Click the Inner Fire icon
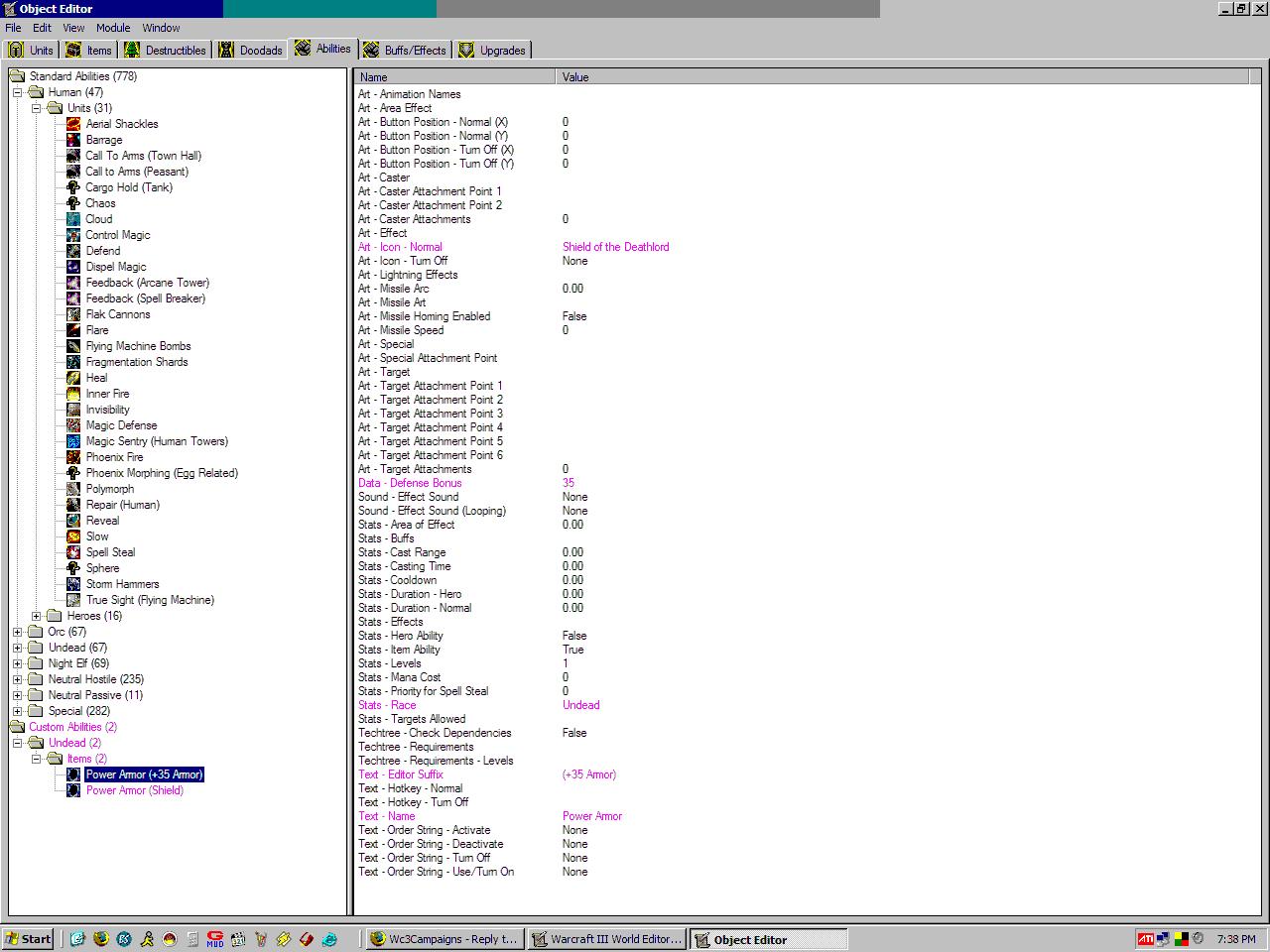Screen dimensions: 1270x952 (x=73, y=394)
